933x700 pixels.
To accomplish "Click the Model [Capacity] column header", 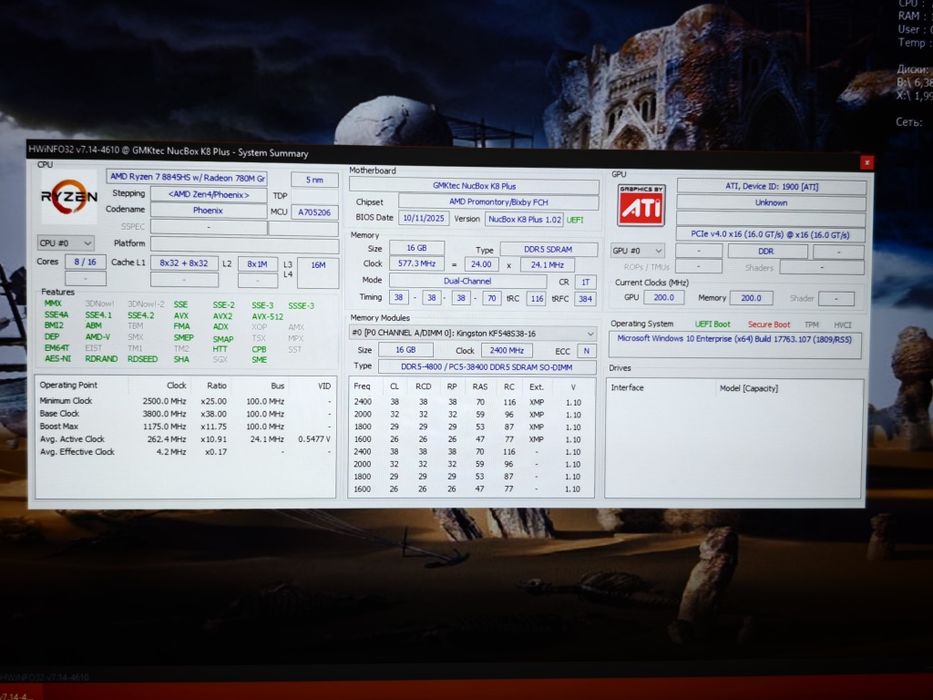I will pos(749,388).
